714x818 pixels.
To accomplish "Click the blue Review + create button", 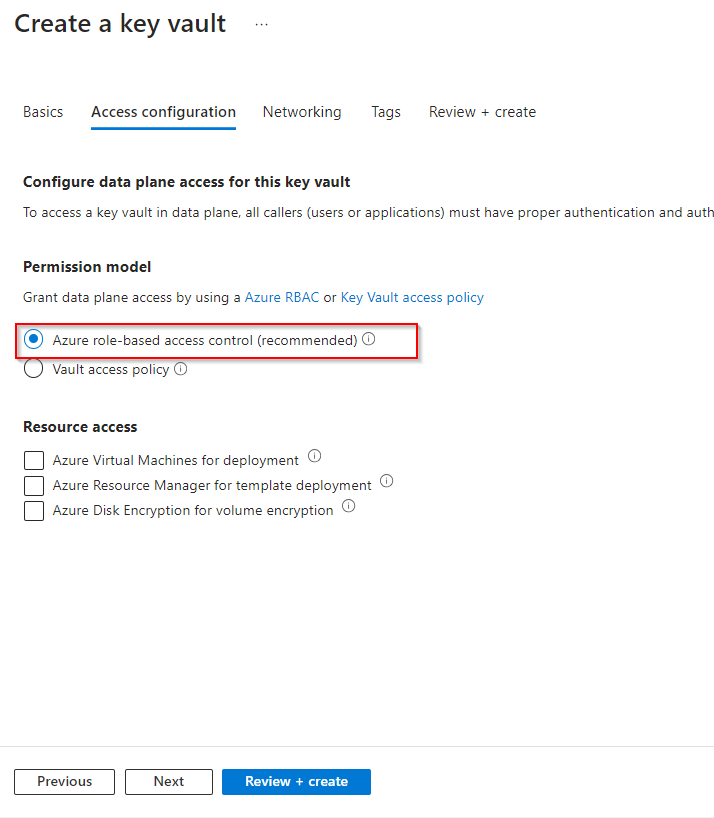I will pos(296,781).
